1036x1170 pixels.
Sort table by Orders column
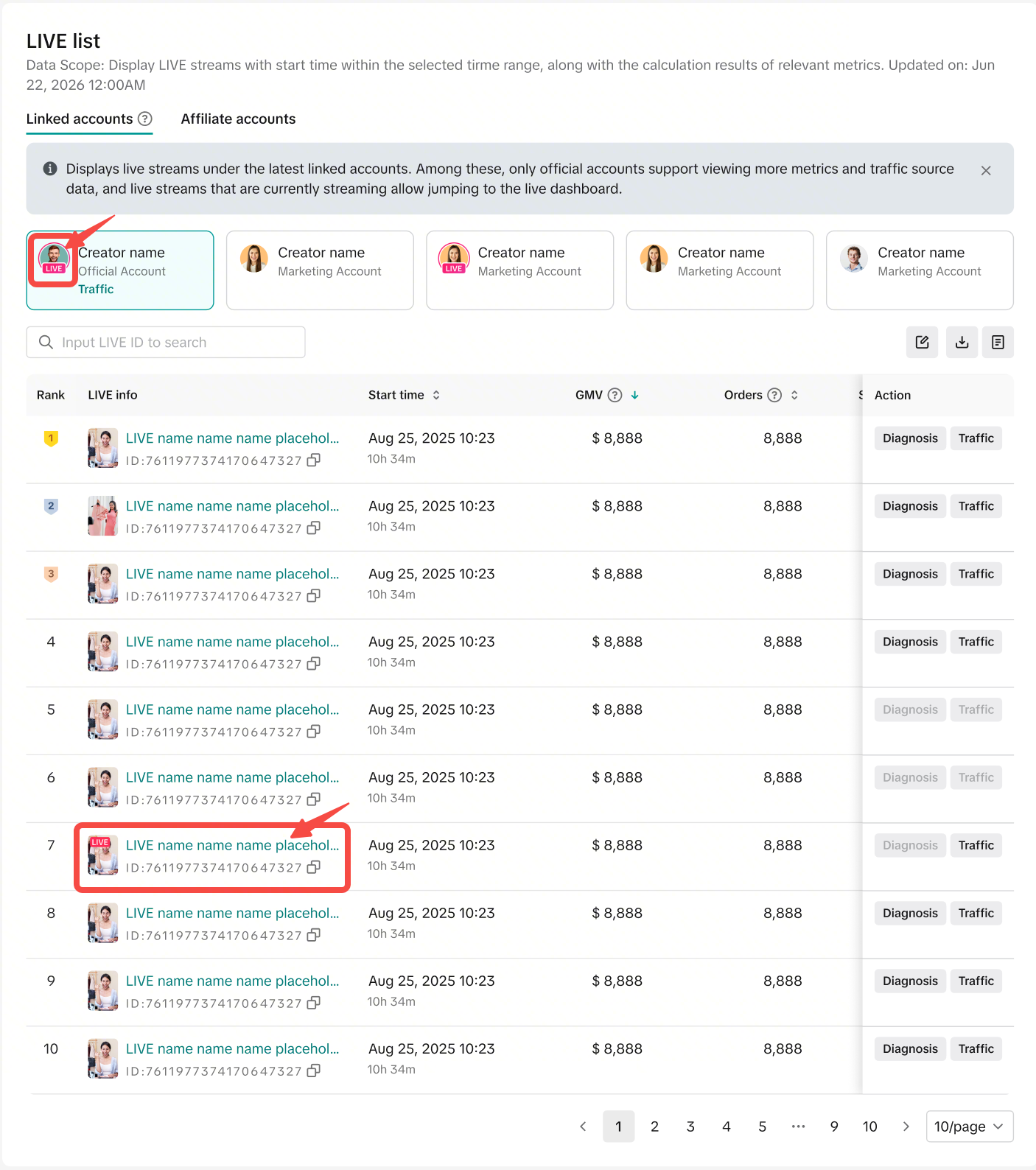794,396
